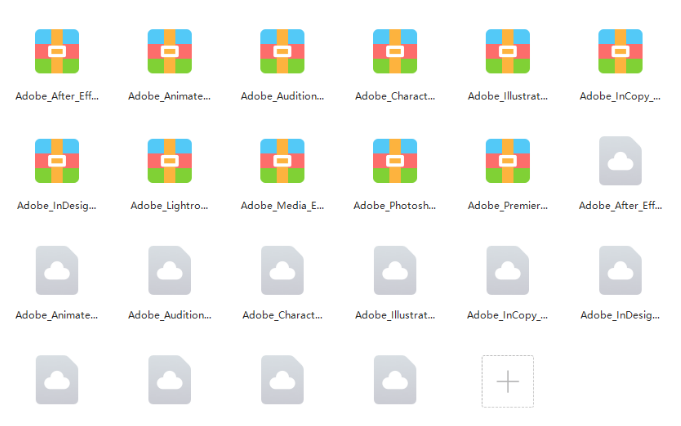Select the Adobe_Illustrat... archive icon
Screen dimensions: 681x426
point(508,51)
